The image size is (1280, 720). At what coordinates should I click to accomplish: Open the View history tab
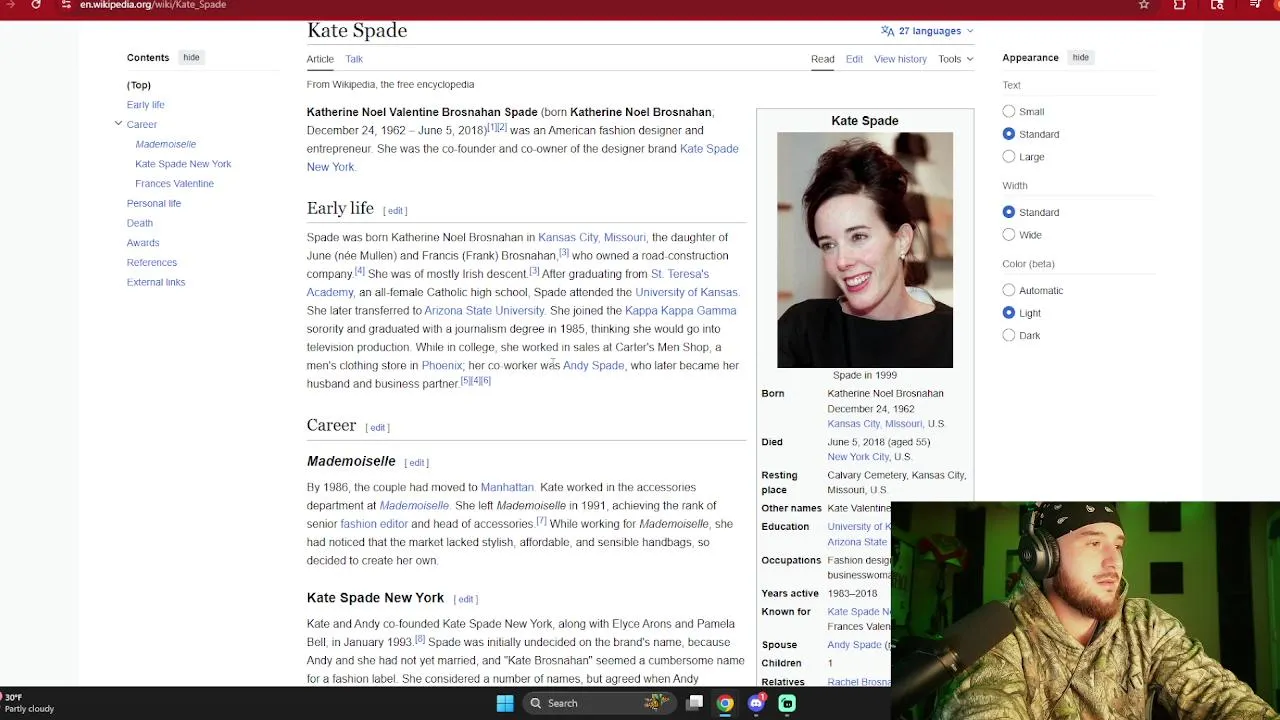point(900,59)
